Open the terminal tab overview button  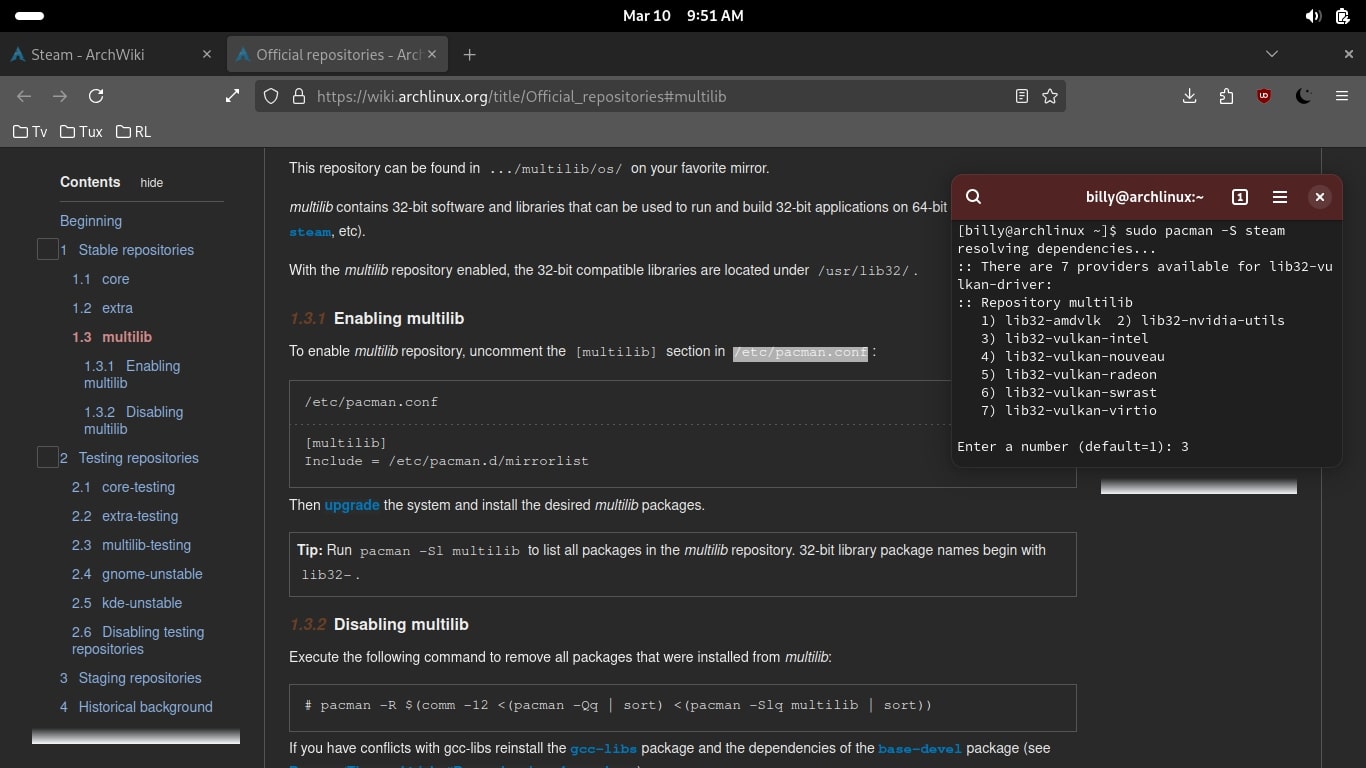click(1239, 197)
